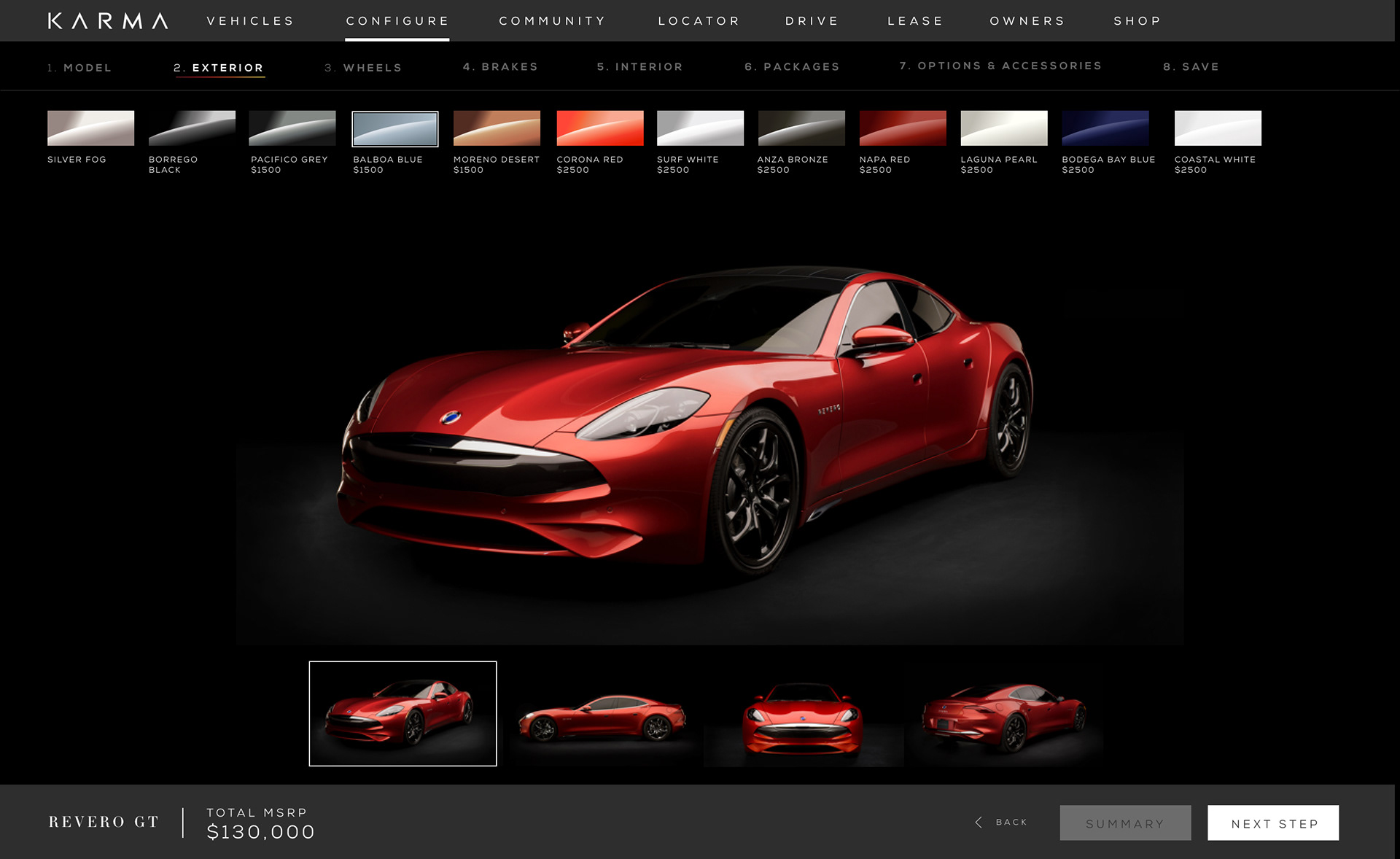Go to 7. OPTIONS & ACCESSORIES
The height and width of the screenshot is (859, 1400).
pyautogui.click(x=1000, y=66)
